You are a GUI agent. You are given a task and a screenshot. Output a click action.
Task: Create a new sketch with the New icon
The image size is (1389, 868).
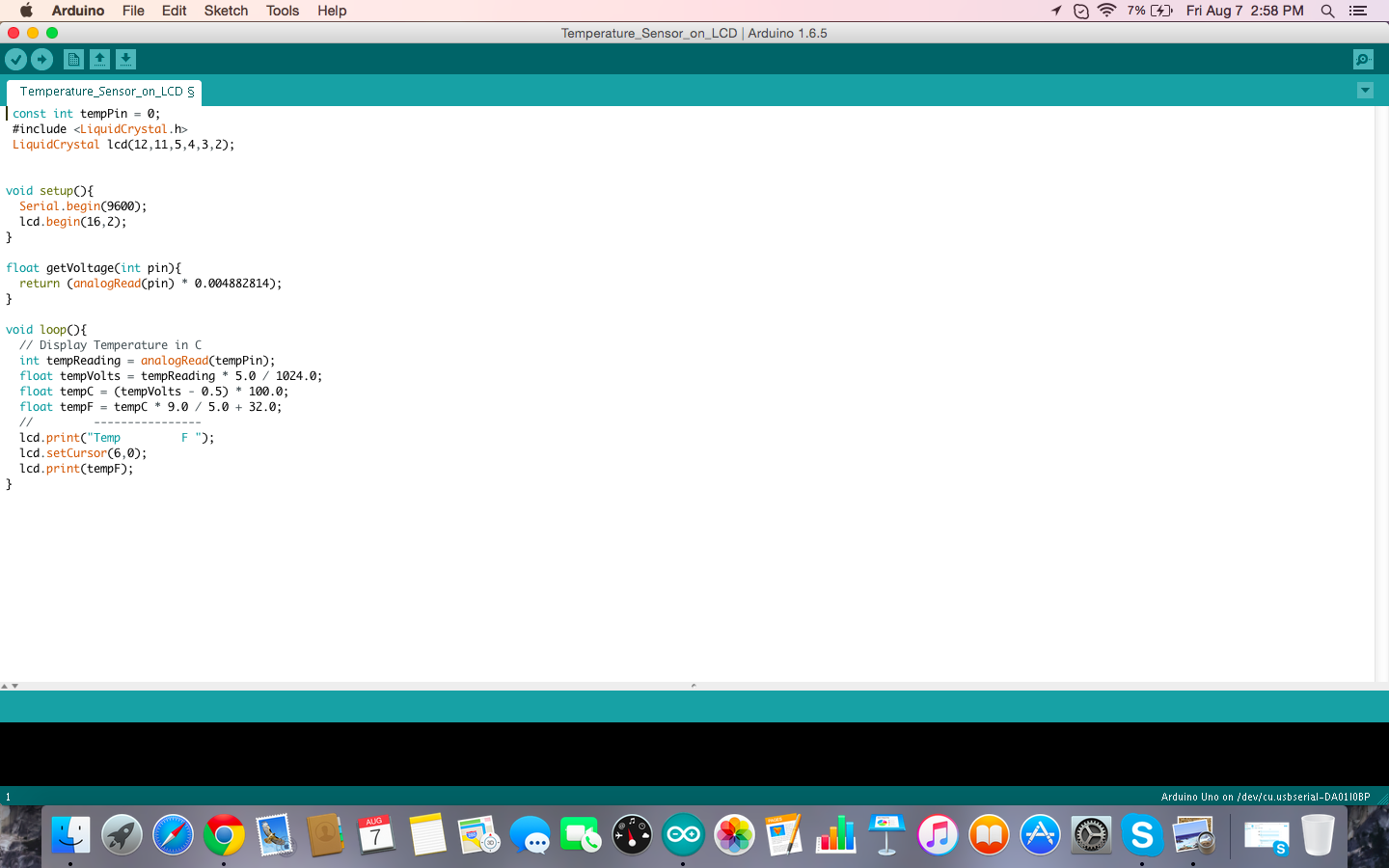(73, 59)
